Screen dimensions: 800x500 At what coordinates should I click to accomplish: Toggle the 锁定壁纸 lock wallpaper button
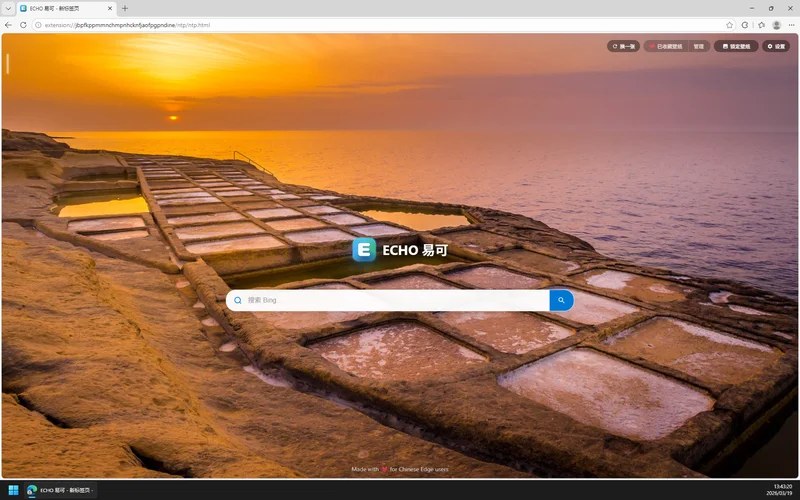pos(736,46)
